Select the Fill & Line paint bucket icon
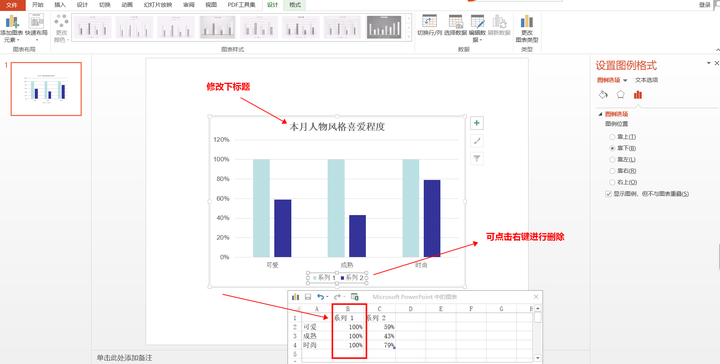Screen dimensions: 720x364 pyautogui.click(x=603, y=95)
